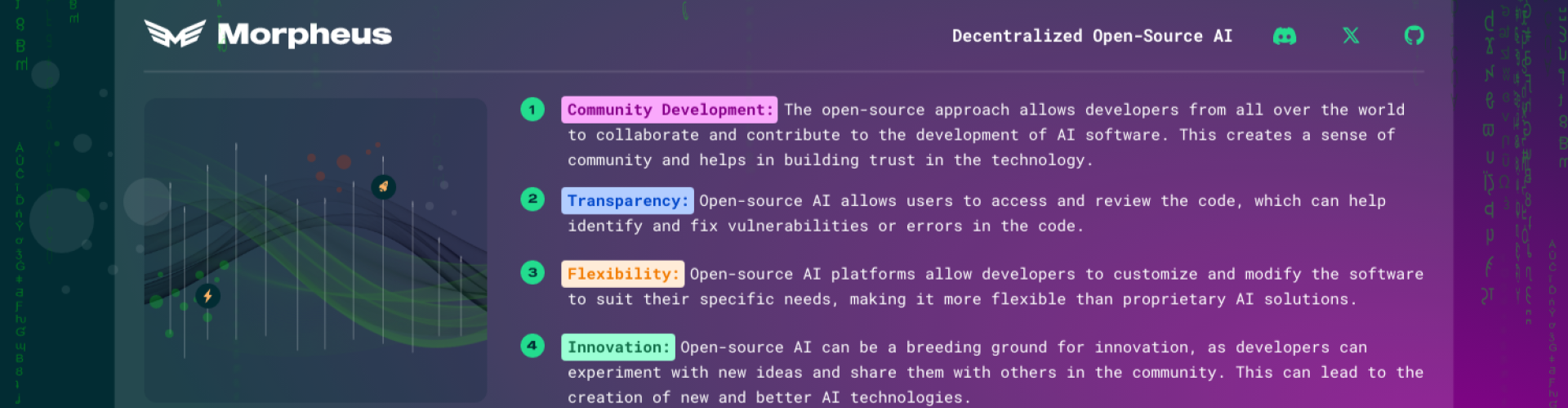Click the wave chart illustration
The image size is (1568, 408).
[315, 250]
